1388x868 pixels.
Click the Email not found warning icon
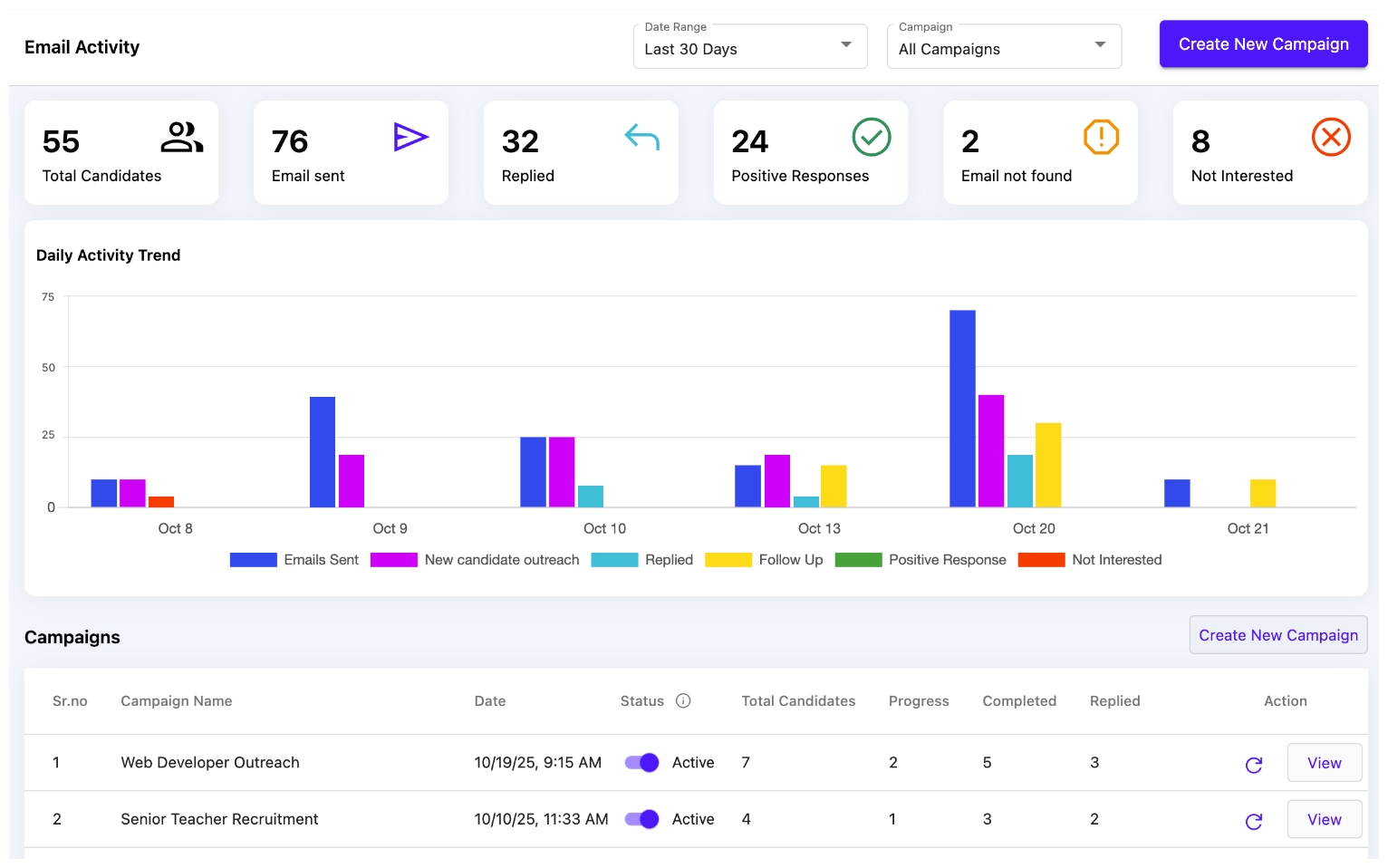(x=1101, y=136)
